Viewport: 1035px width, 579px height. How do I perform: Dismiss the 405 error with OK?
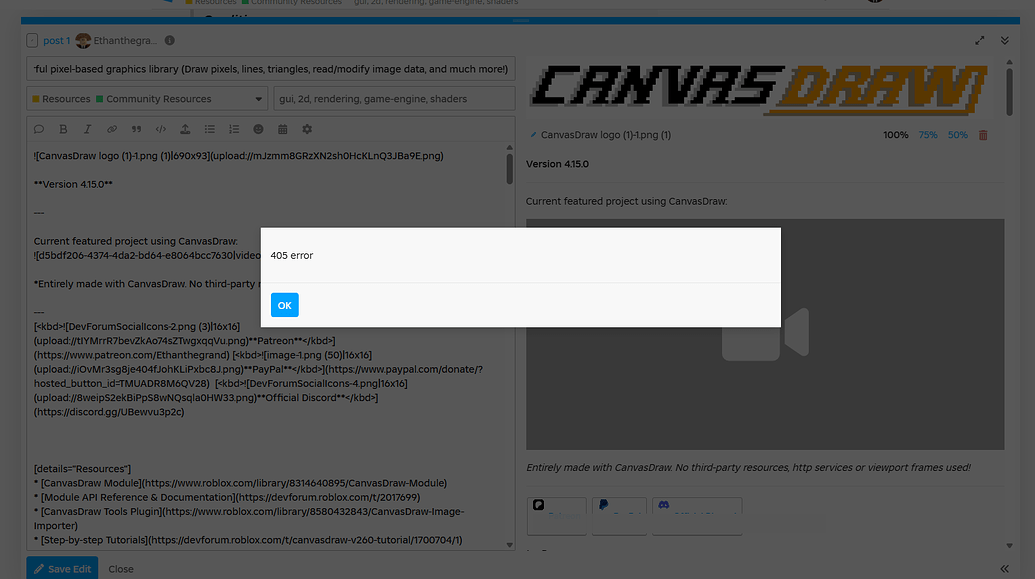pos(284,305)
